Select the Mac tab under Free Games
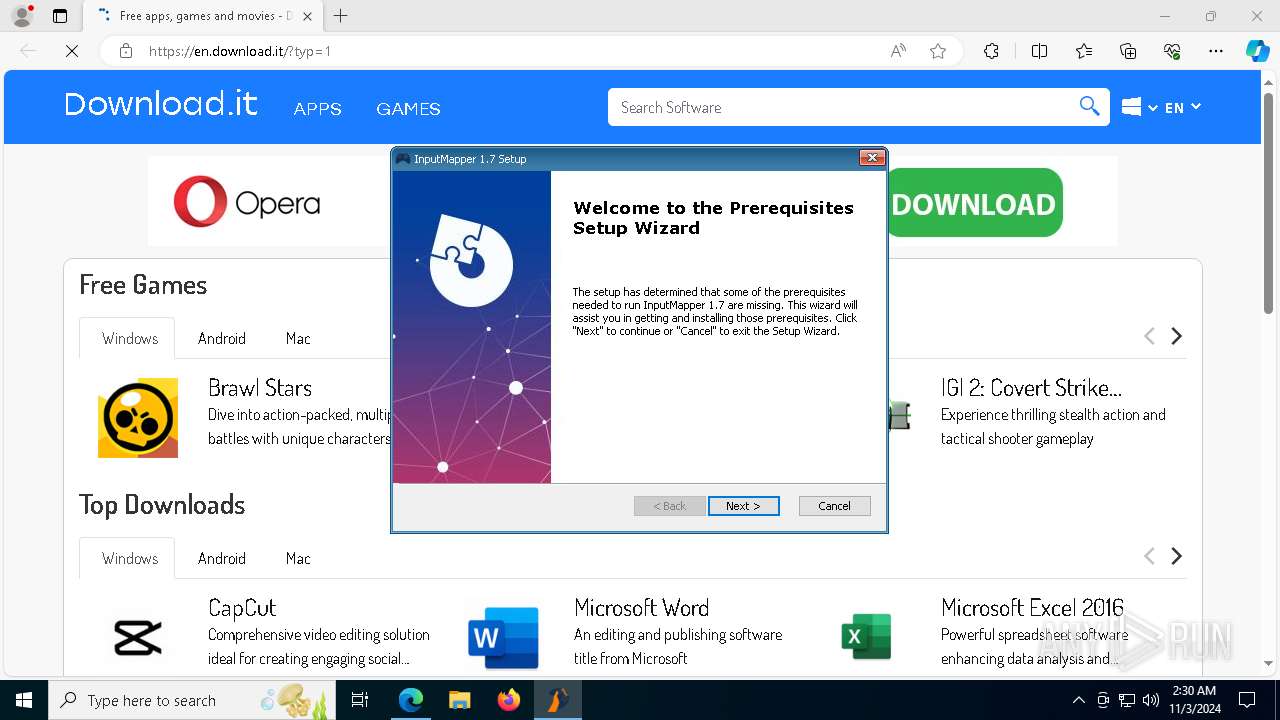This screenshot has width=1280, height=720. pyautogui.click(x=298, y=338)
